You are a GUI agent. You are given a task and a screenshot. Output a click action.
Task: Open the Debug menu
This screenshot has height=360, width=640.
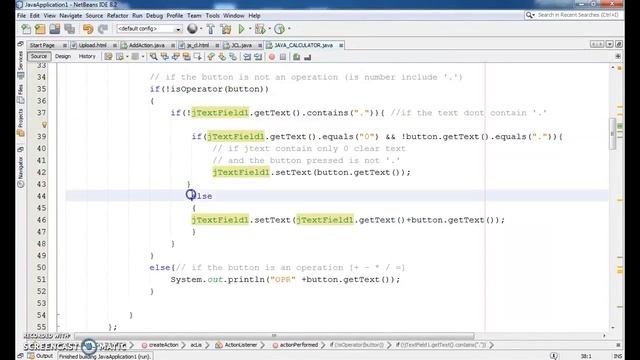tap(154, 16)
